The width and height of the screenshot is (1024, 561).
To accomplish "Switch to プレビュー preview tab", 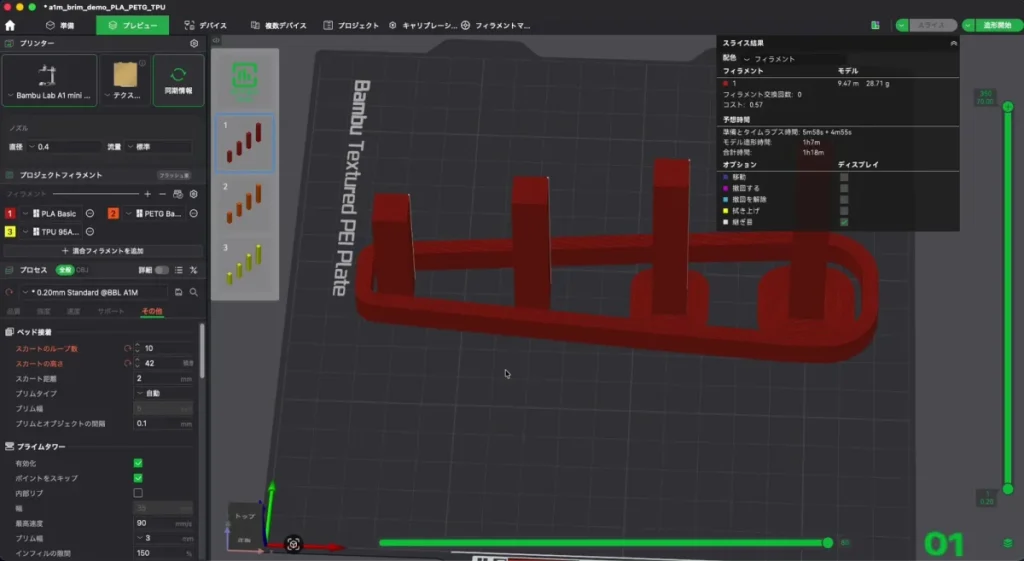I will coord(133,25).
